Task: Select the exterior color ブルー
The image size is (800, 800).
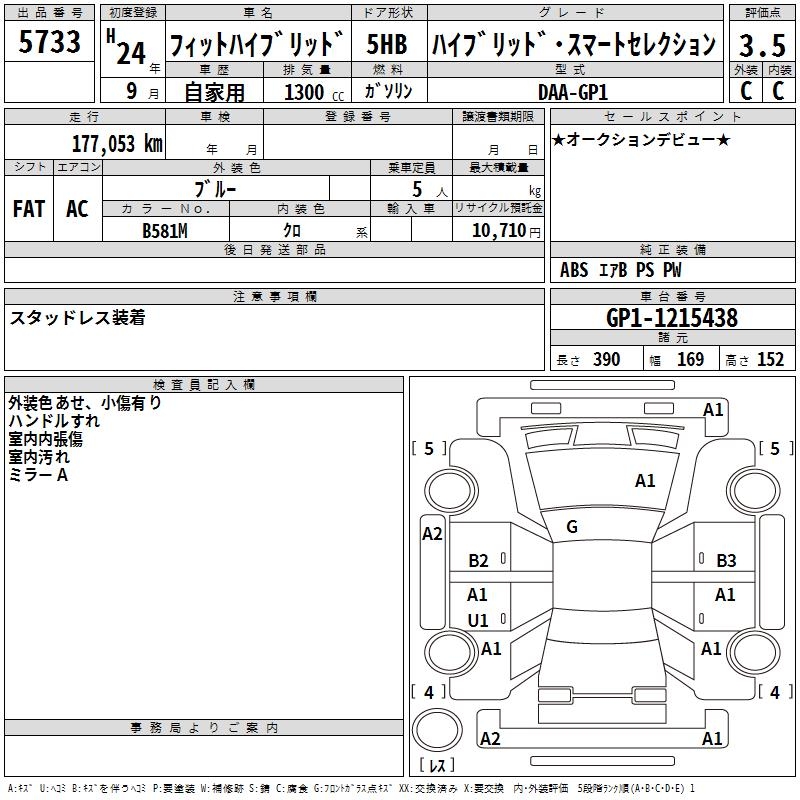Action: pos(215,189)
